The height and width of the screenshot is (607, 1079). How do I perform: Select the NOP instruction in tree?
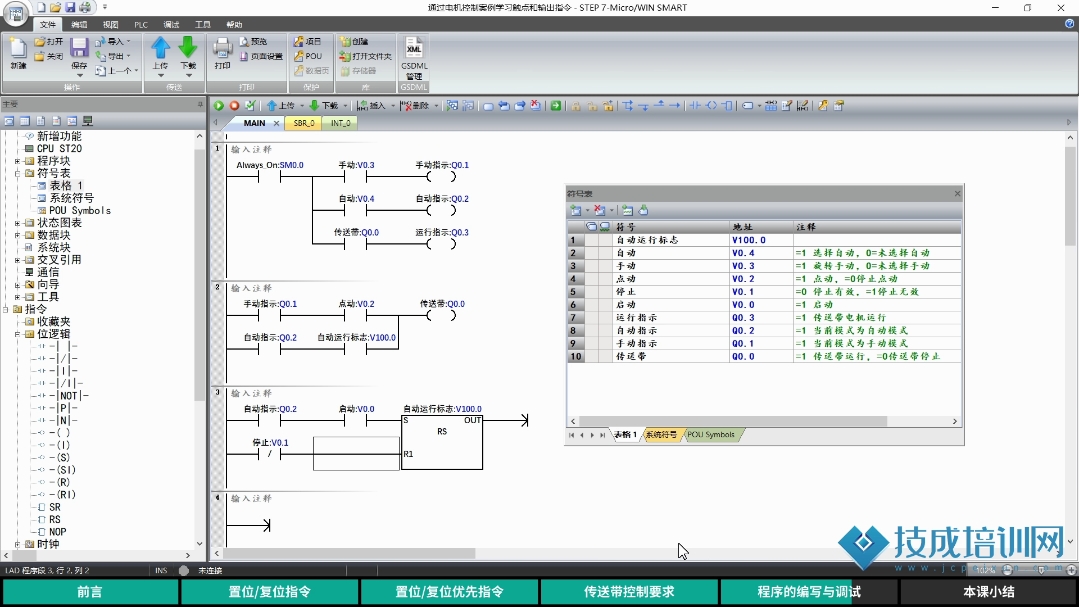click(x=58, y=532)
